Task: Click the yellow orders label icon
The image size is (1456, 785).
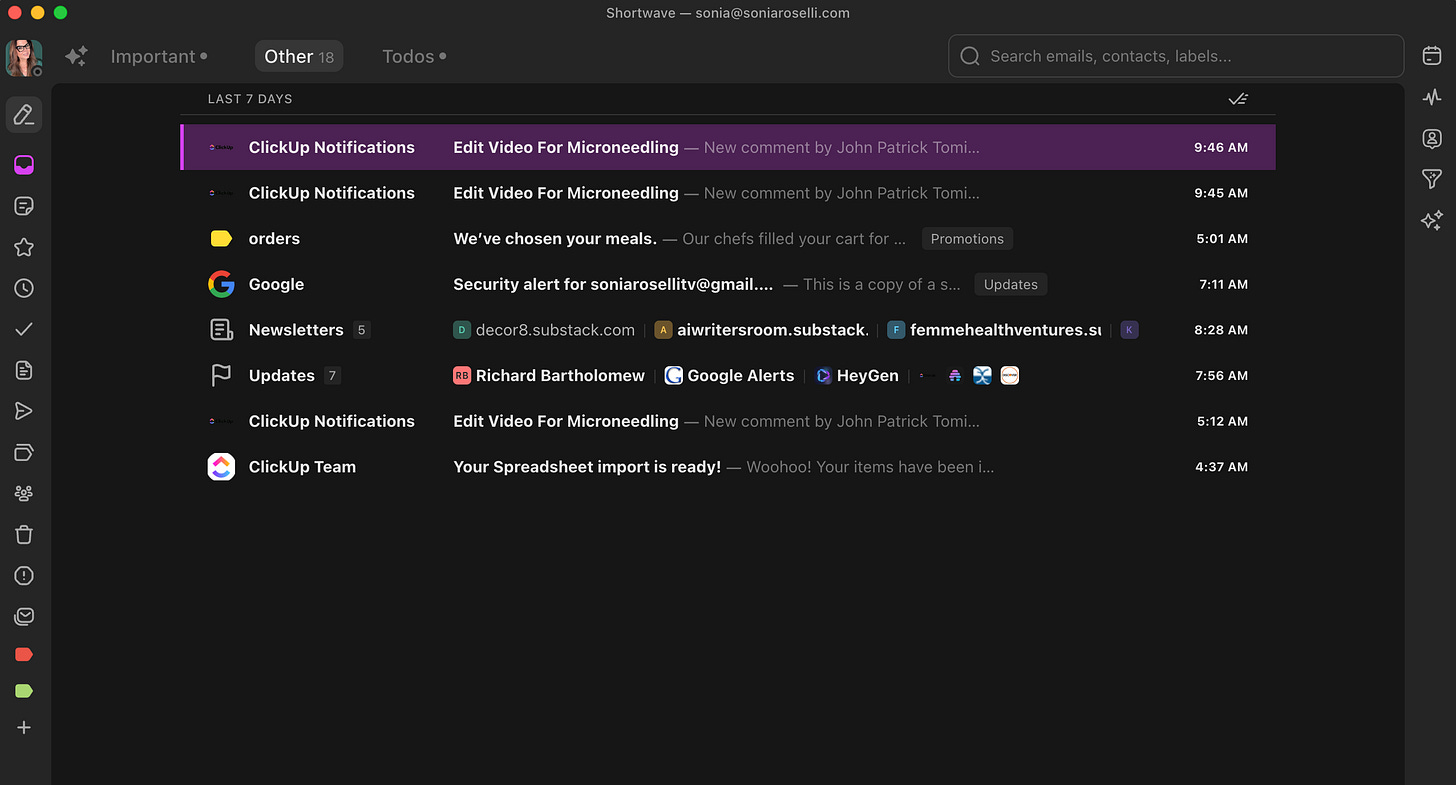Action: (x=221, y=239)
